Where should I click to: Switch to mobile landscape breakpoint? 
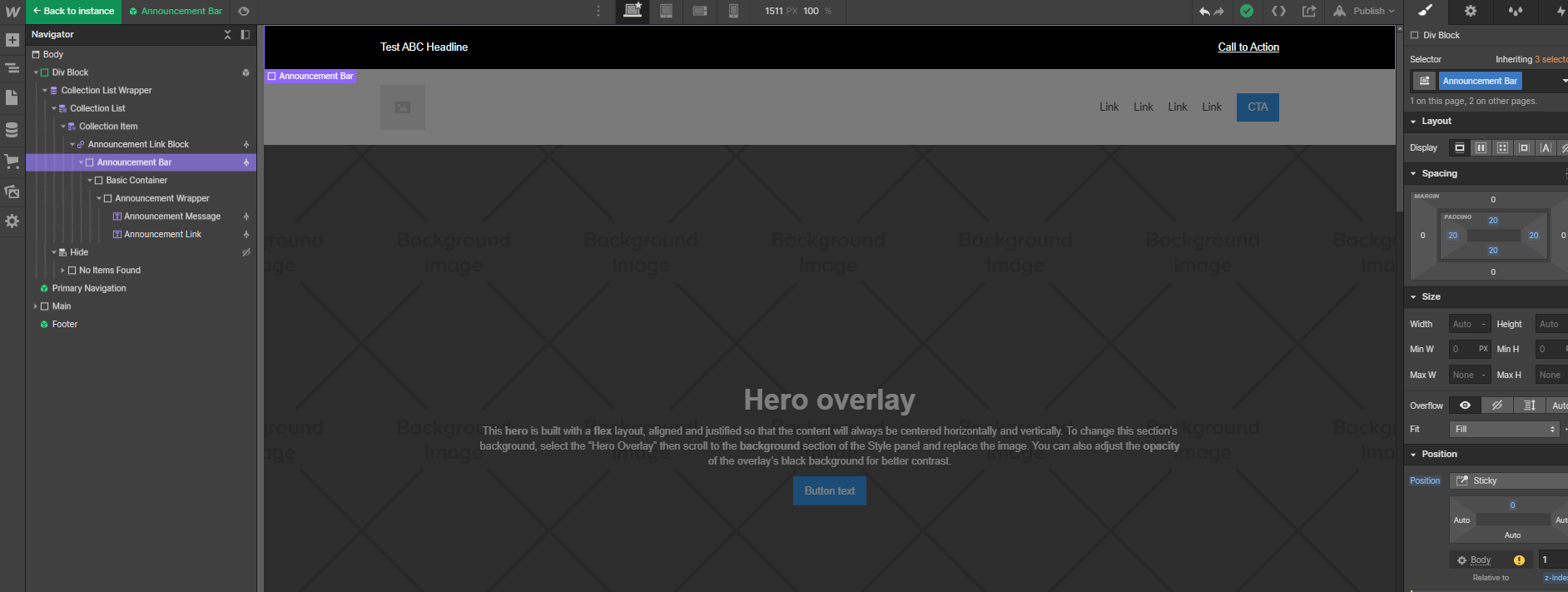[x=700, y=11]
